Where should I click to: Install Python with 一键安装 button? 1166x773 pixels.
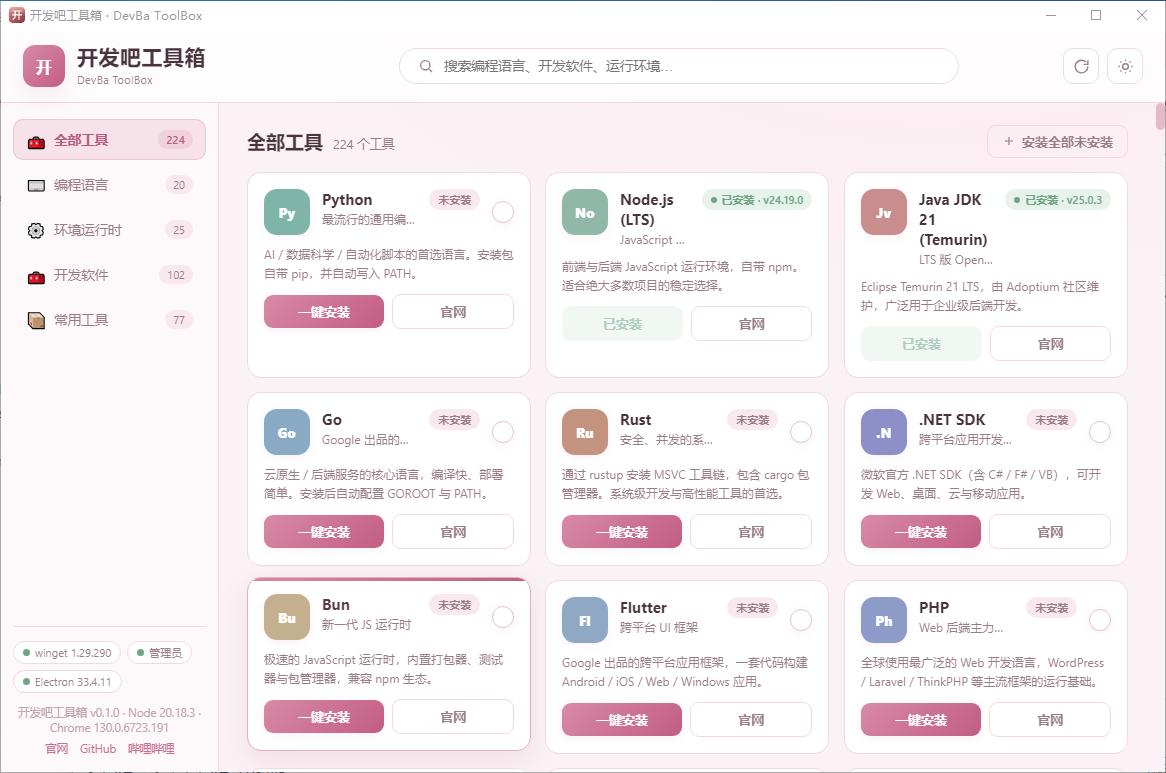pos(324,312)
